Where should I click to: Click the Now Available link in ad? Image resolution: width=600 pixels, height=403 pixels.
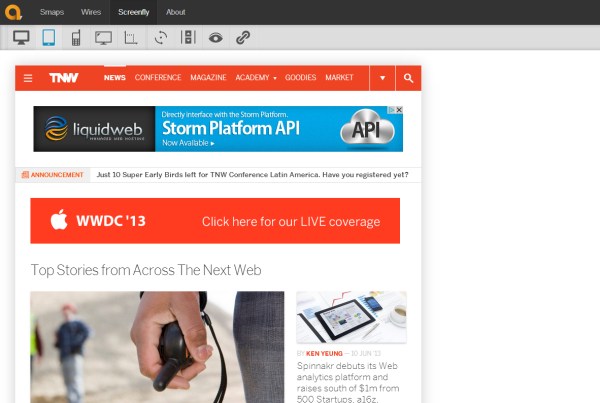pyautogui.click(x=188, y=143)
